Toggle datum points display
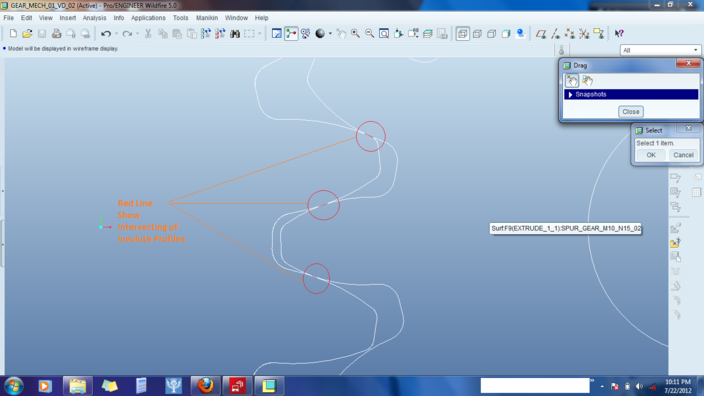 (x=570, y=34)
